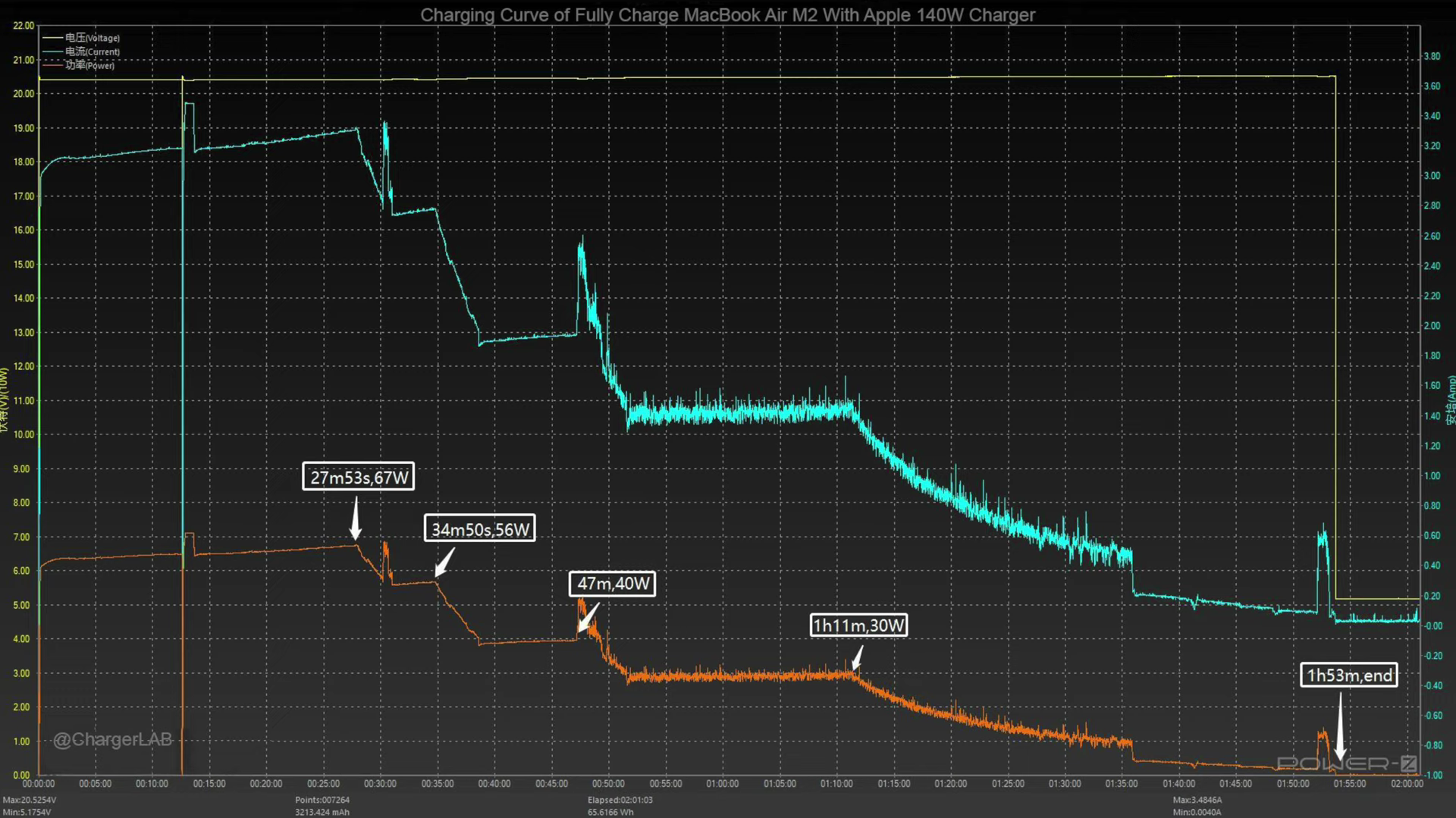1456x818 pixels.
Task: Click the Min:0.0040A current readout
Action: tap(1197, 812)
